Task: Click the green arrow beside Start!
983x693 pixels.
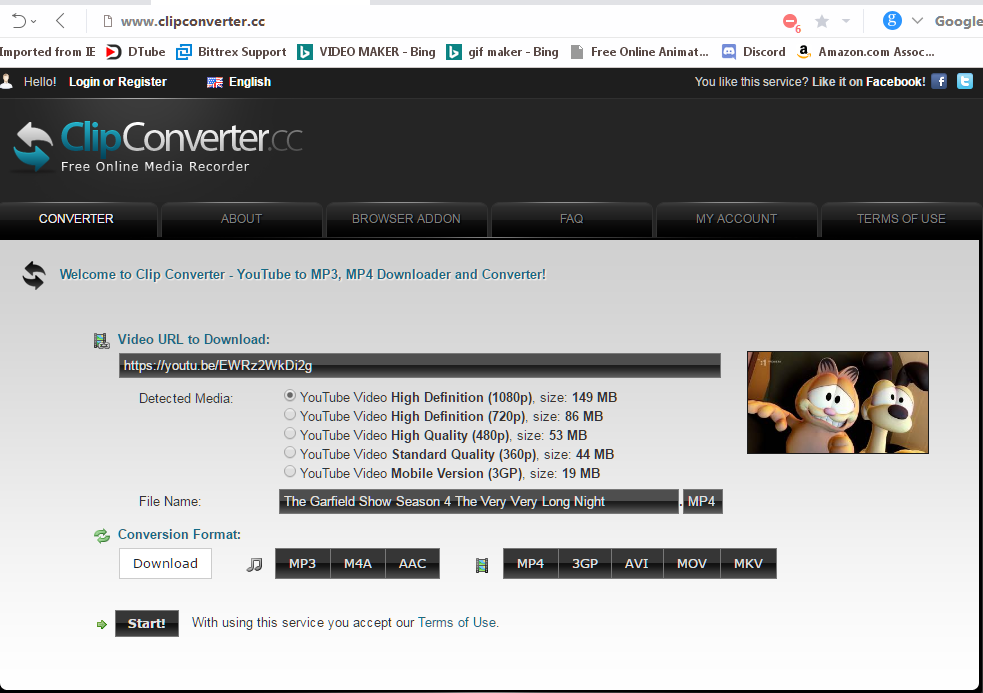Action: pyautogui.click(x=102, y=624)
